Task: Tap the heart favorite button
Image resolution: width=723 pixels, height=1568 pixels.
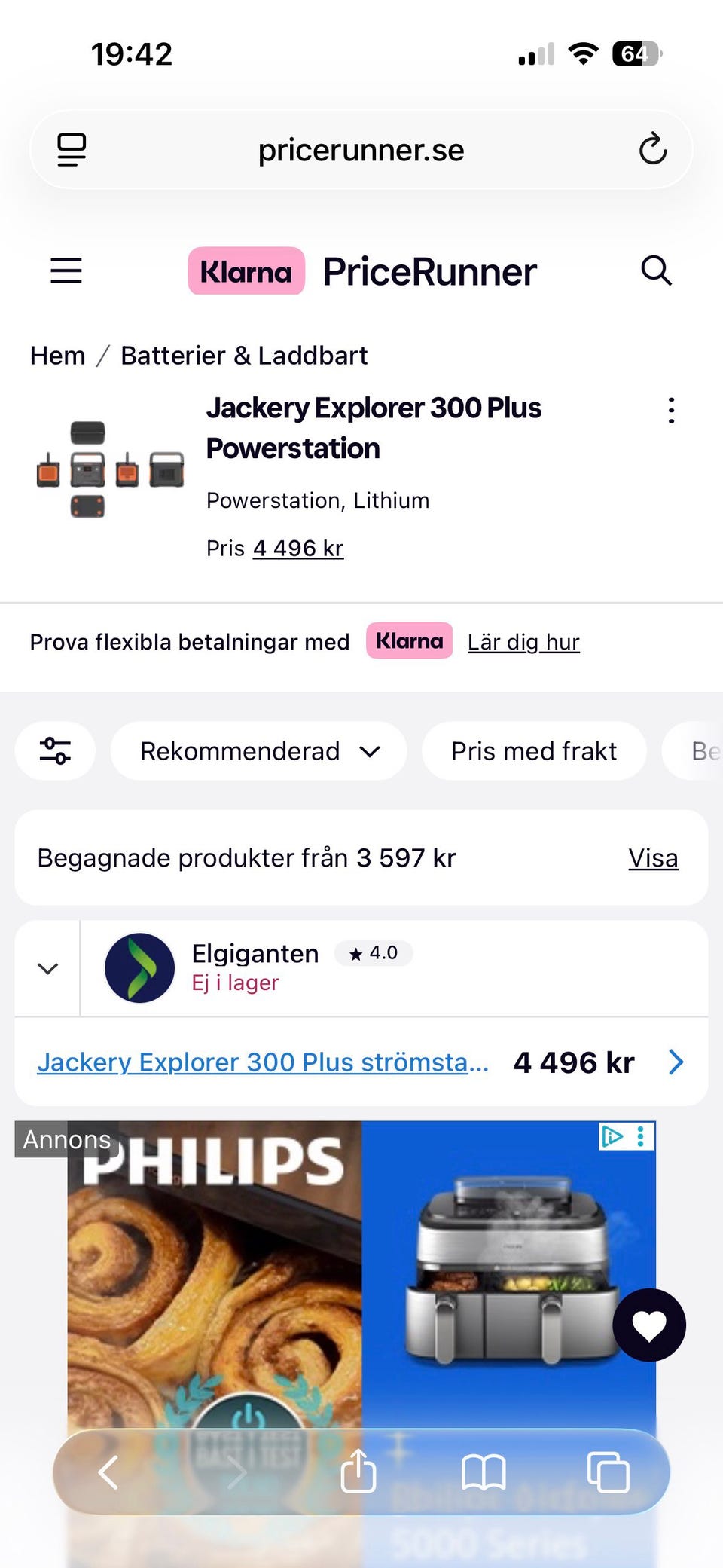Action: pos(649,1325)
